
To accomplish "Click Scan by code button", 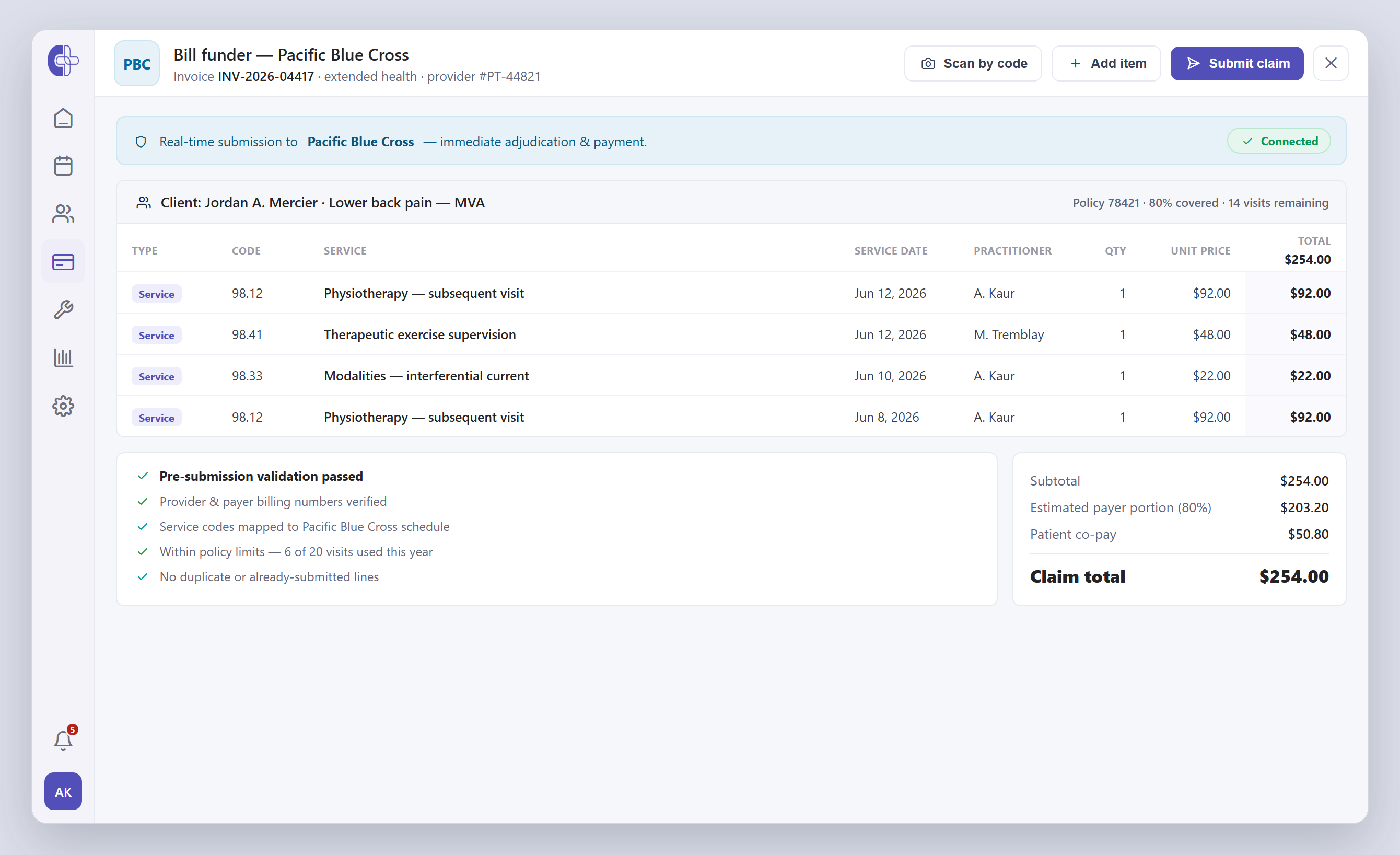I will click(973, 64).
